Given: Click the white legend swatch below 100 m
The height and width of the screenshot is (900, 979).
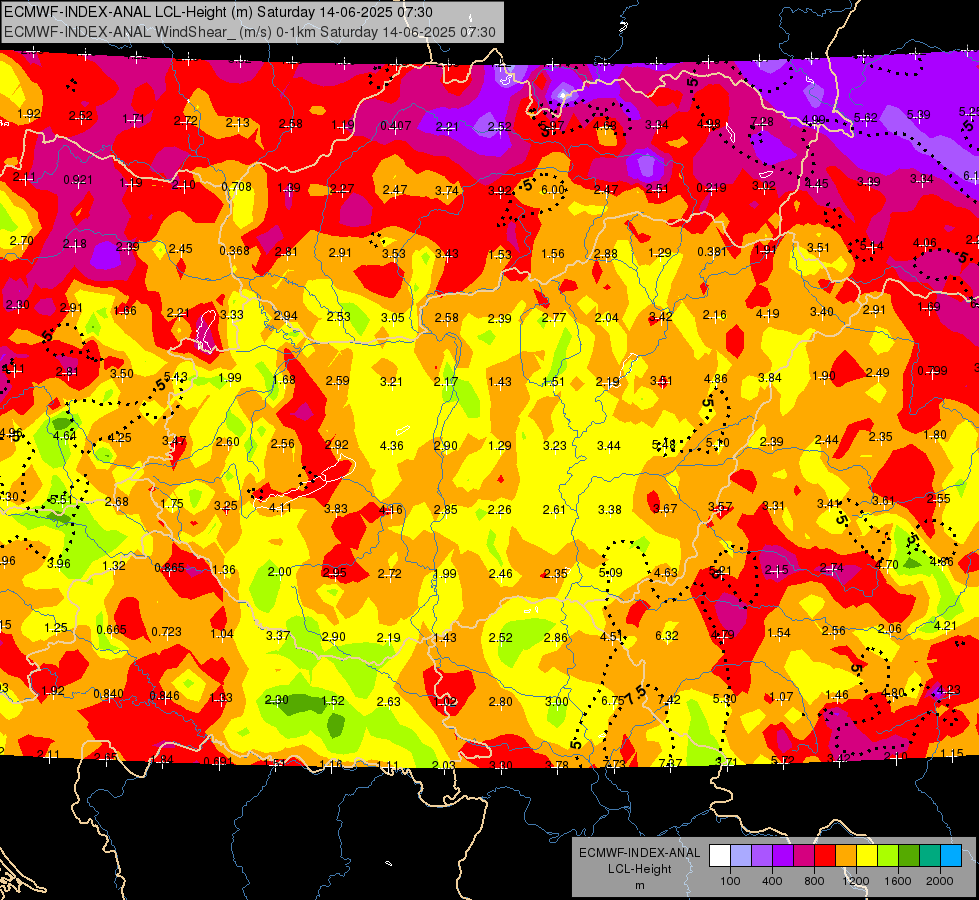Looking at the screenshot, I should pyautogui.click(x=720, y=856).
